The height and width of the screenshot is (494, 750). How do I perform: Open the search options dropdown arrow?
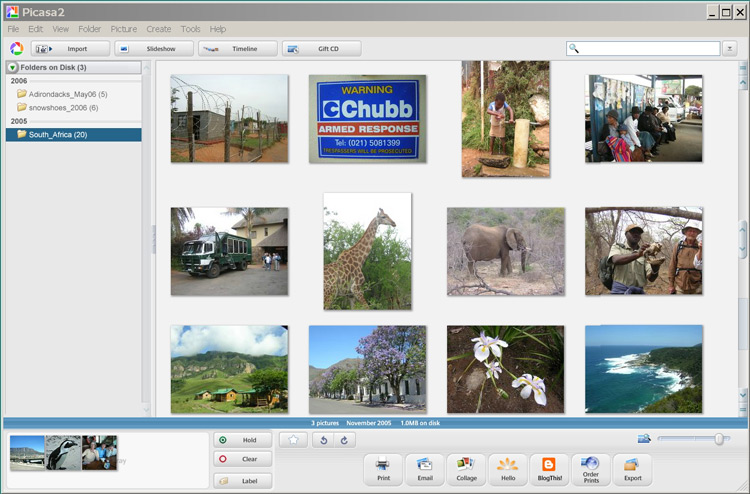tap(729, 48)
